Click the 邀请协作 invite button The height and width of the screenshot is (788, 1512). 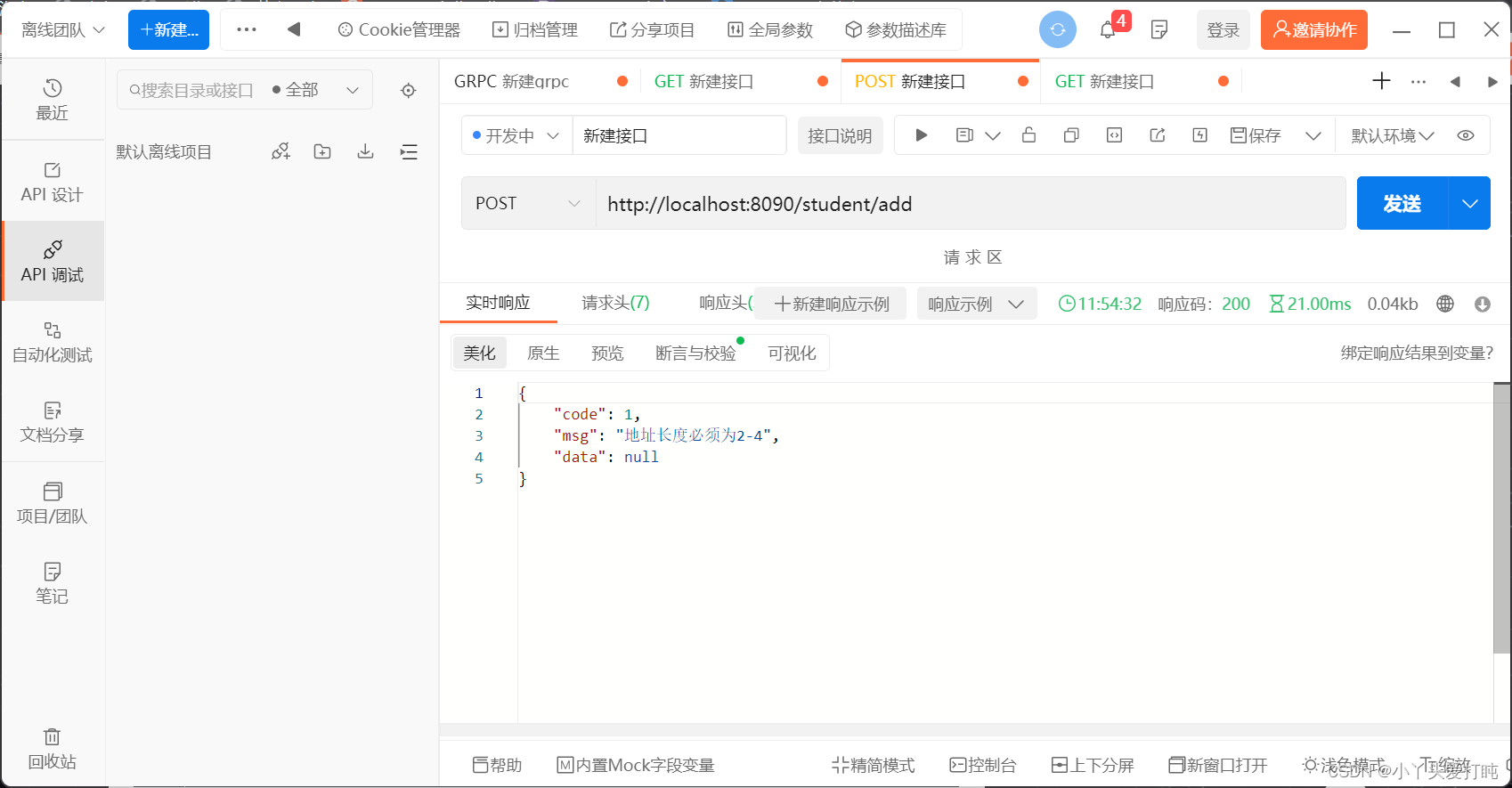coord(1314,29)
